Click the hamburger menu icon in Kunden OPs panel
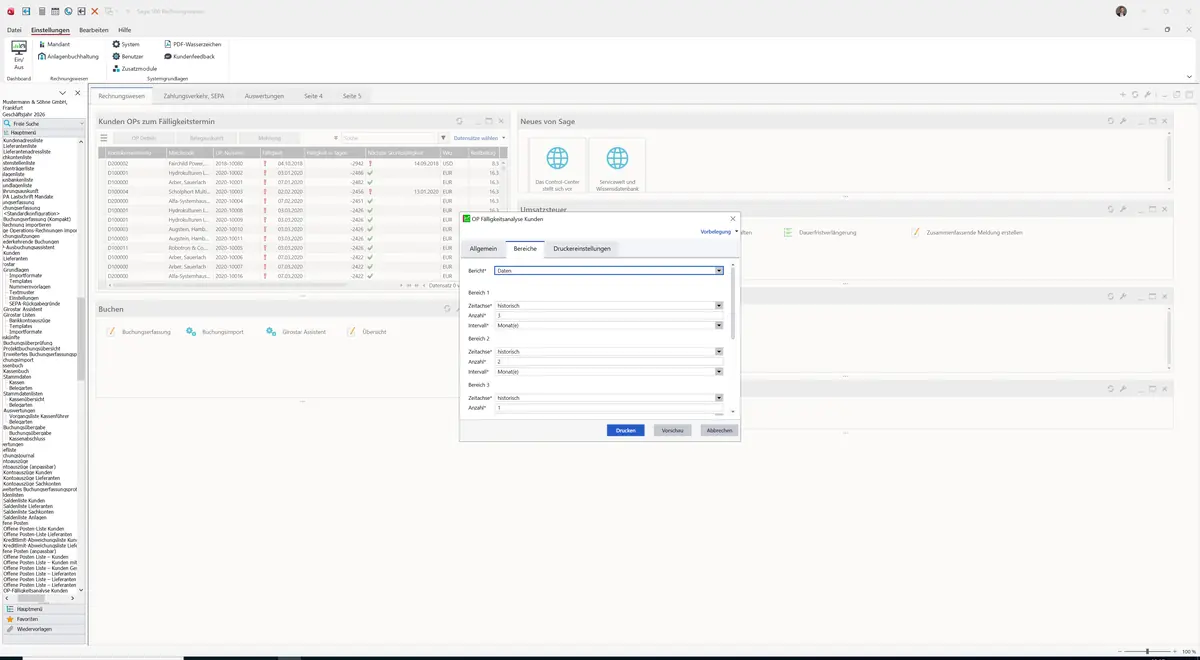Screen dimensions: 1200x660 click(104, 138)
